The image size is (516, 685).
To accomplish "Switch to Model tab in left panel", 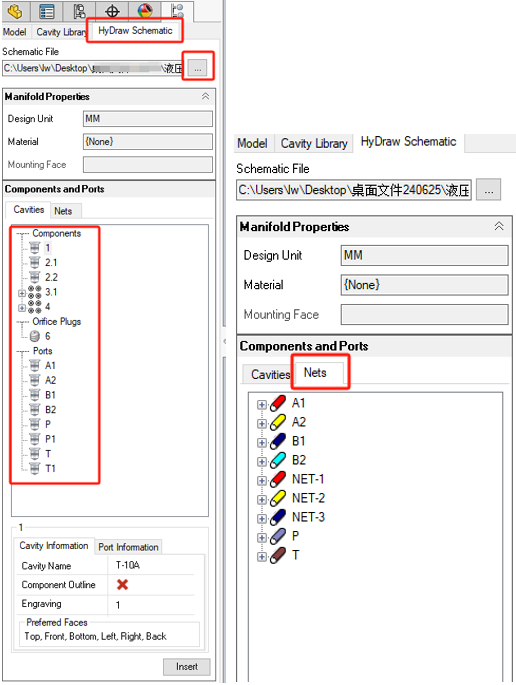I will tap(14, 32).
